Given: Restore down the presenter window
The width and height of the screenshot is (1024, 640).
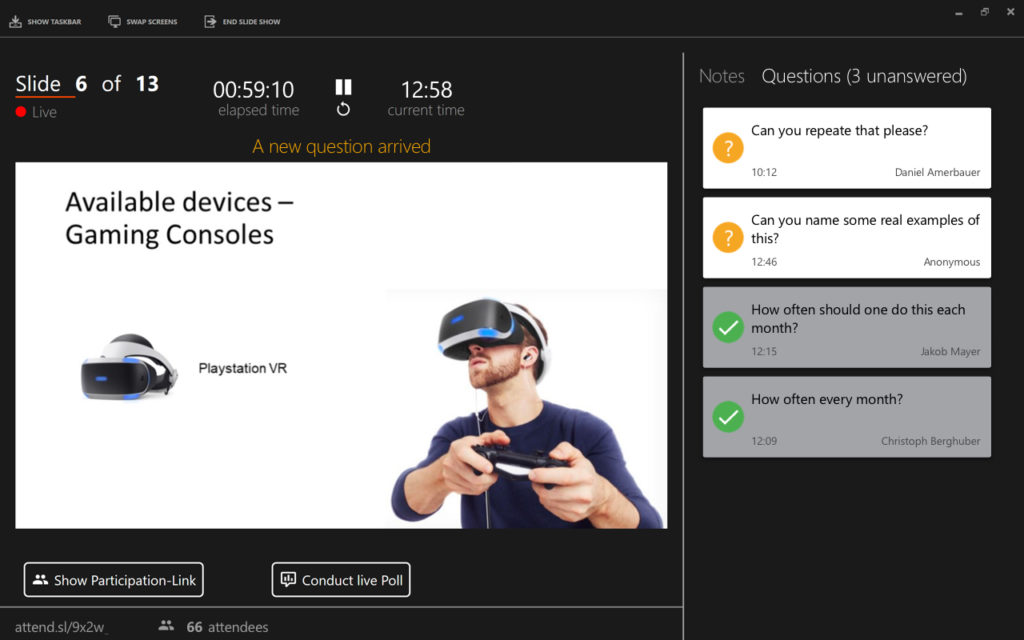Looking at the screenshot, I should (984, 12).
